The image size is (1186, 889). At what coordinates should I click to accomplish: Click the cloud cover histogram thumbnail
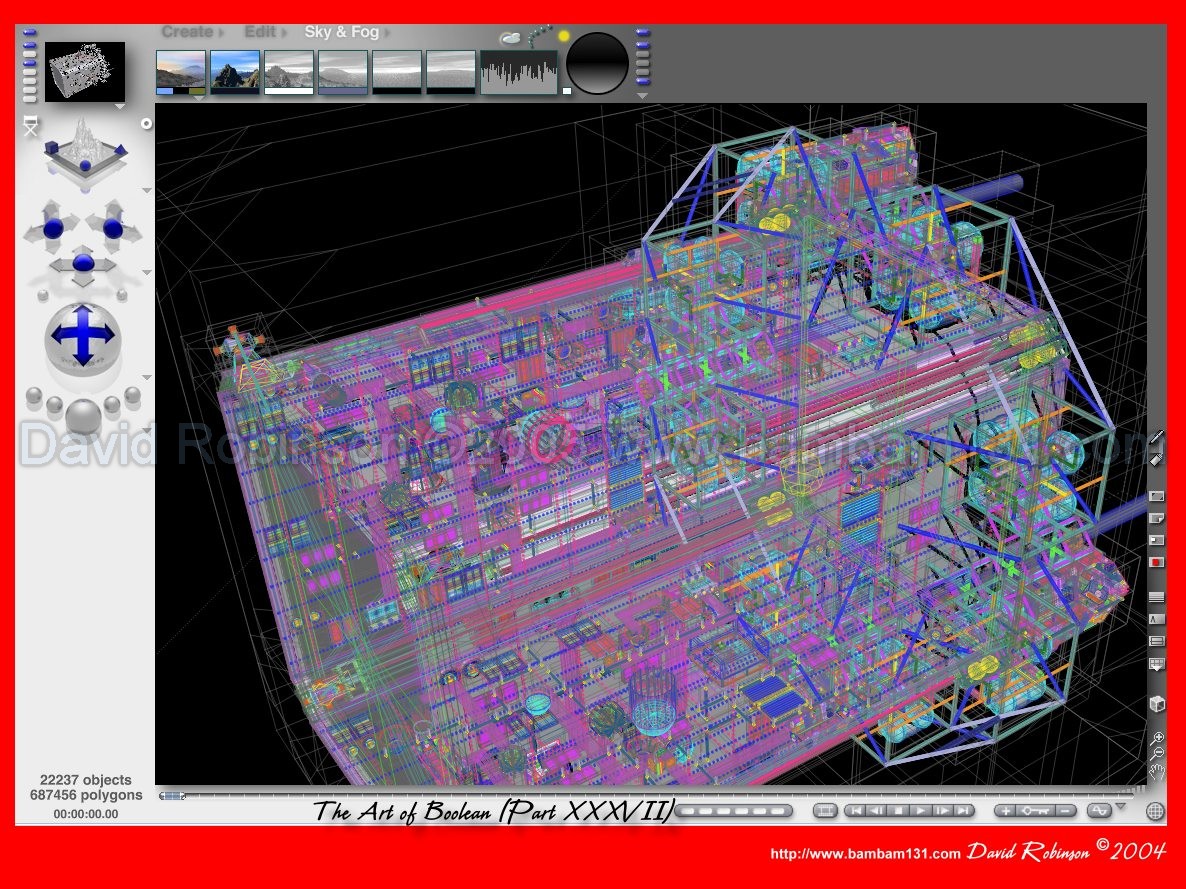[x=519, y=72]
